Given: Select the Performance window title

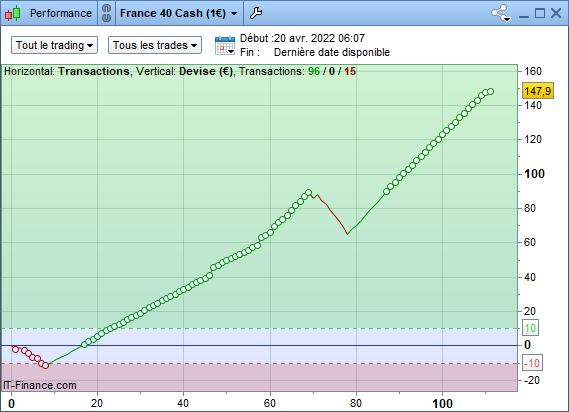Looking at the screenshot, I should point(61,13).
